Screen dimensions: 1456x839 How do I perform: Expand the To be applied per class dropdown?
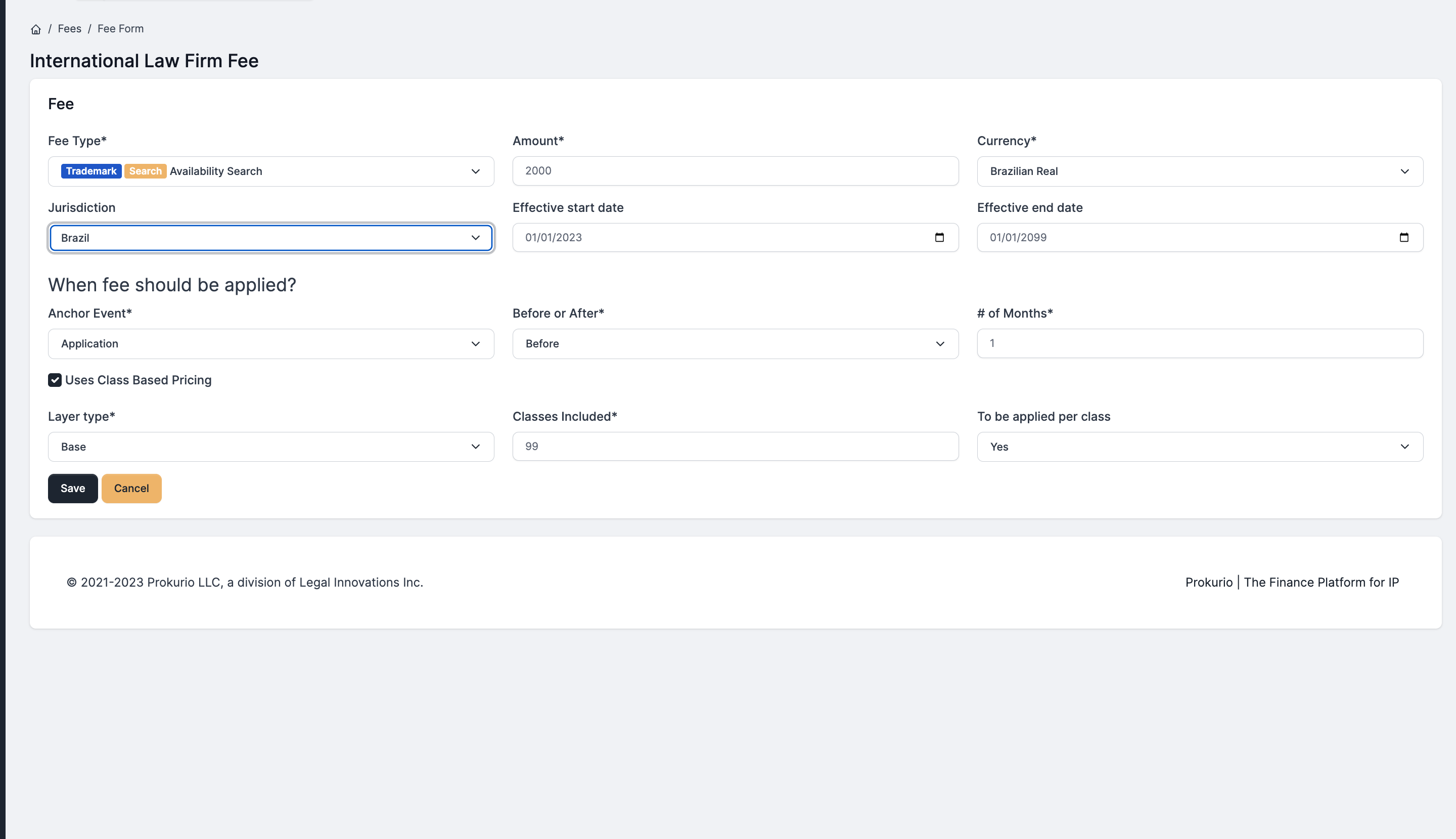point(1200,447)
